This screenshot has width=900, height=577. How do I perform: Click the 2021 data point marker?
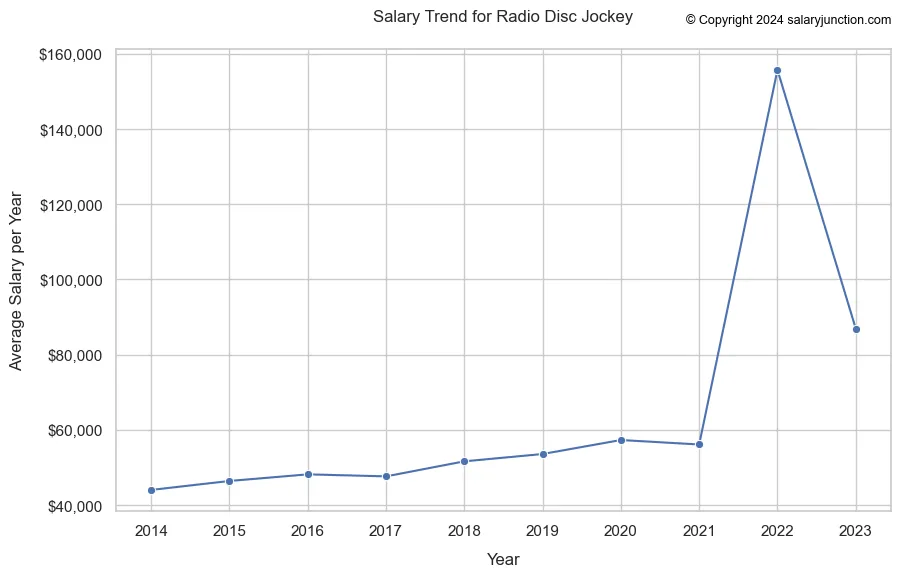point(699,444)
